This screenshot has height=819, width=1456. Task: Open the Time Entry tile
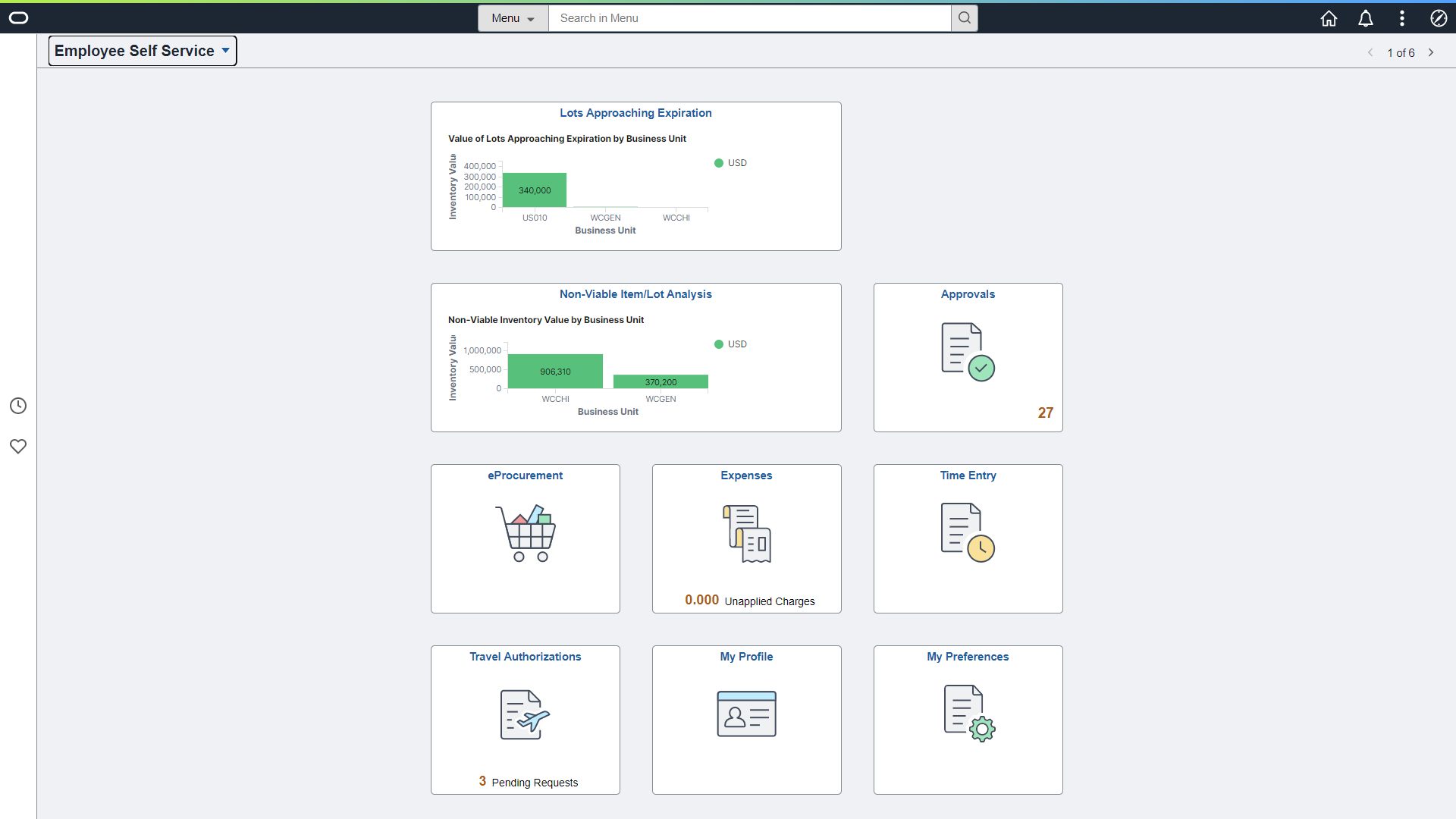pyautogui.click(x=968, y=538)
